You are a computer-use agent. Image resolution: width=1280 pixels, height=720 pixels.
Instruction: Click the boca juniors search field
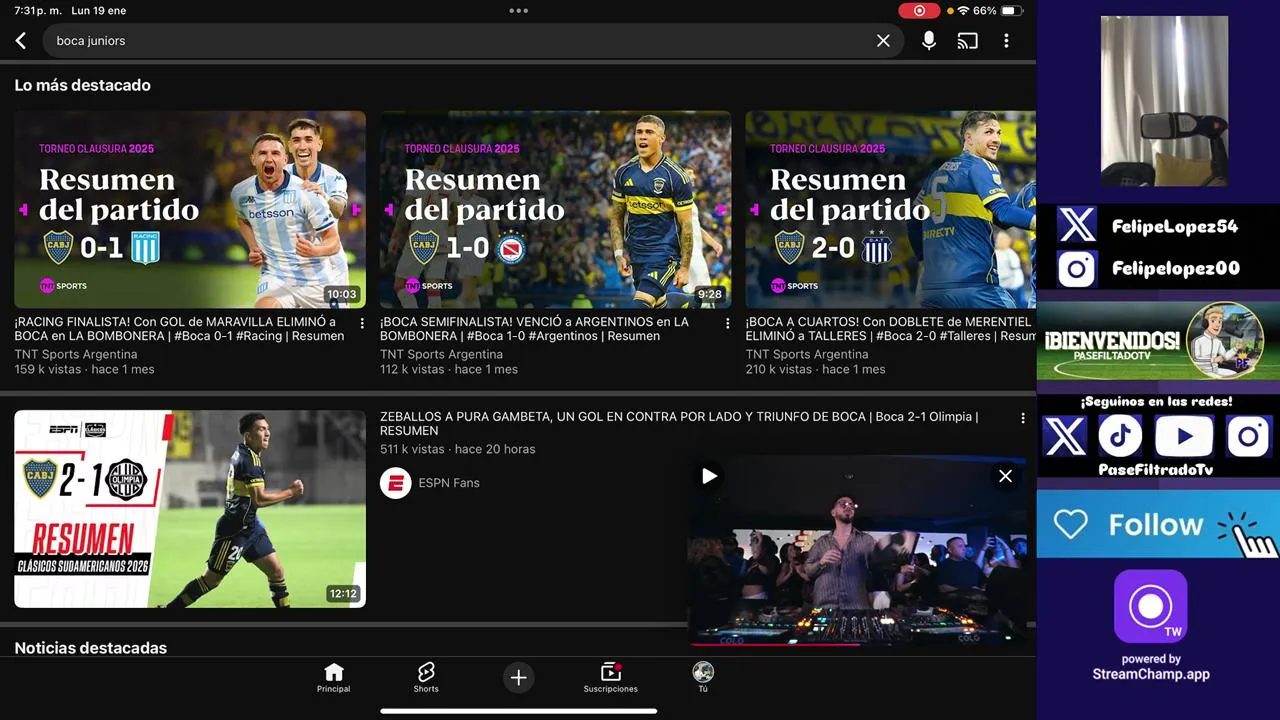click(x=473, y=41)
